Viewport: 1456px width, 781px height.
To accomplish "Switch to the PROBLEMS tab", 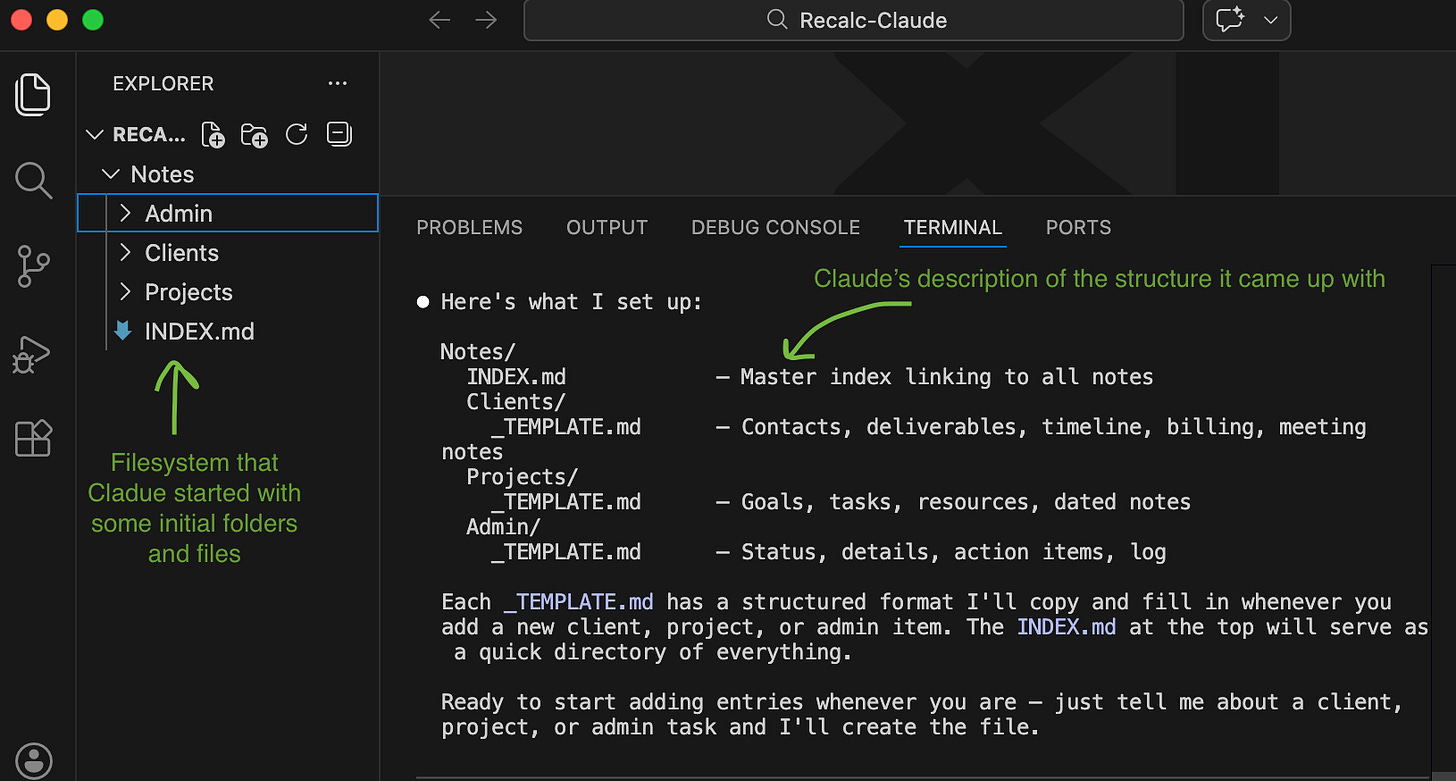I will (x=469, y=228).
